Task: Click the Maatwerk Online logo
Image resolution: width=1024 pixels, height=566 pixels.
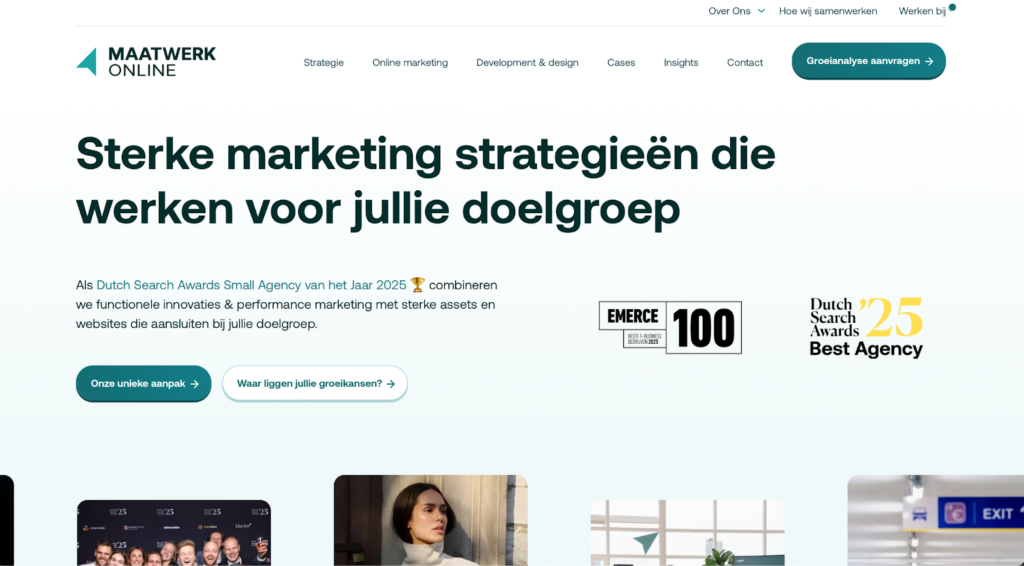Action: coord(146,61)
